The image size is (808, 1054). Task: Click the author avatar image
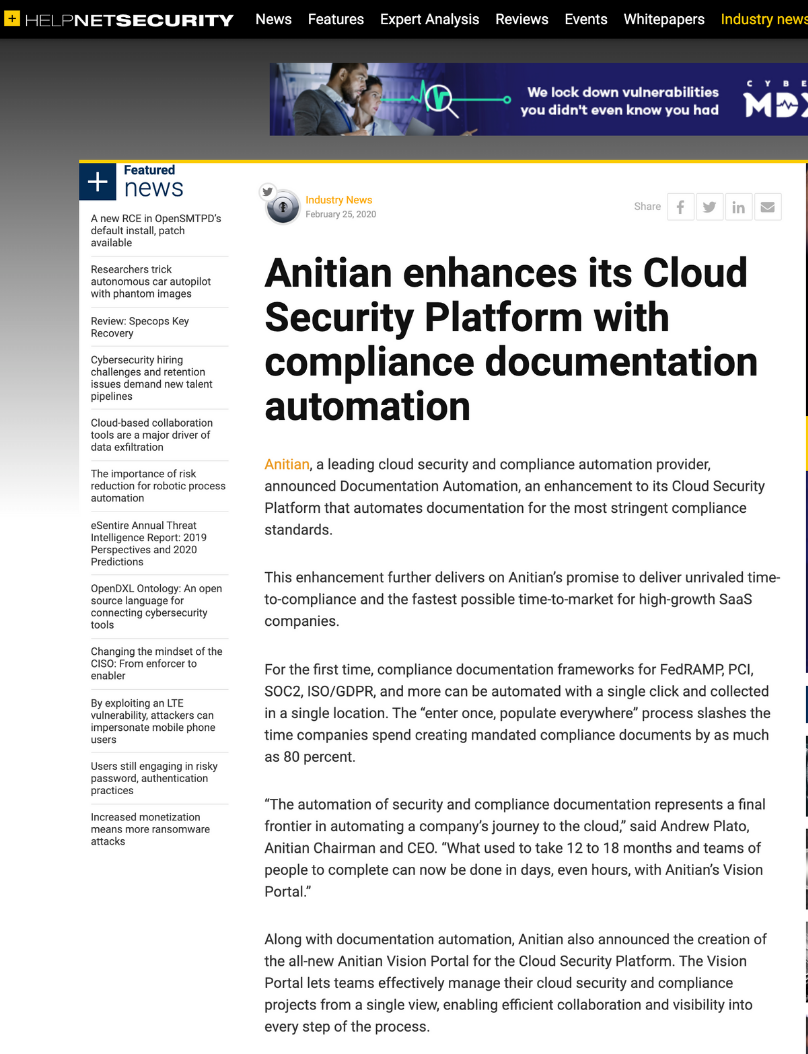(283, 207)
